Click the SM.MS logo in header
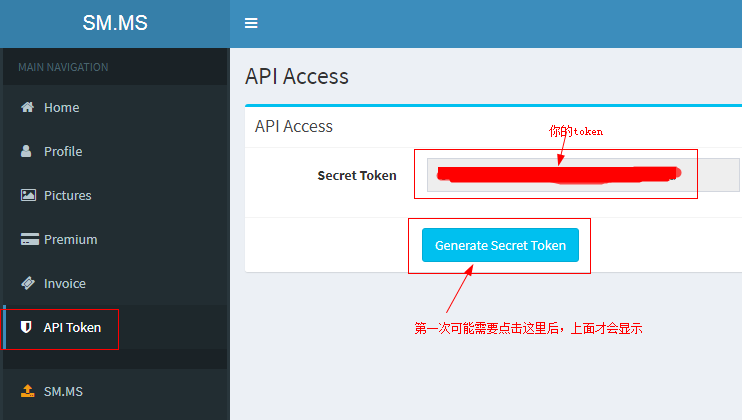Image resolution: width=742 pixels, height=420 pixels. (115, 23)
